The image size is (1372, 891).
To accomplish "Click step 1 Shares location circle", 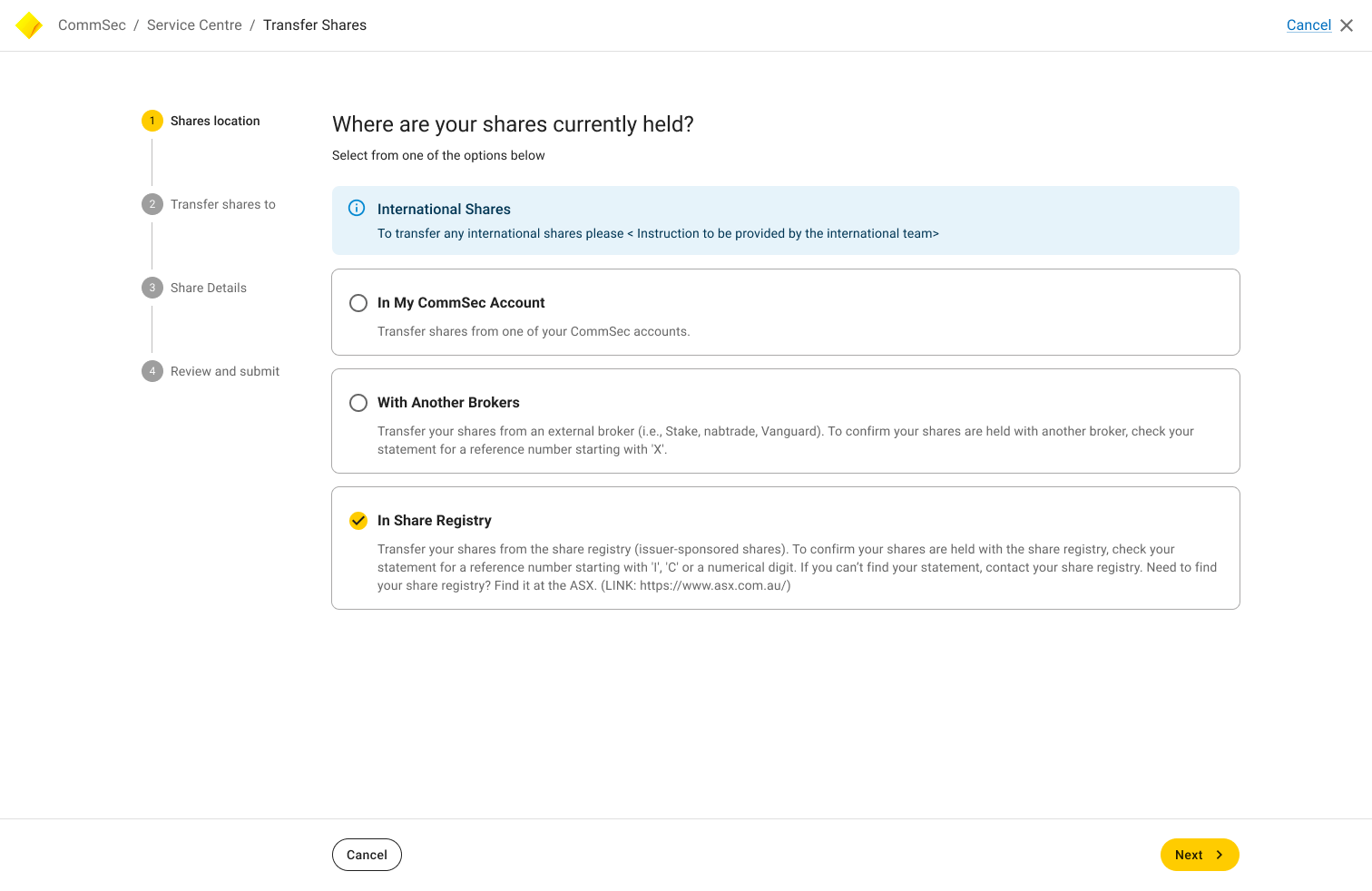I will (152, 121).
